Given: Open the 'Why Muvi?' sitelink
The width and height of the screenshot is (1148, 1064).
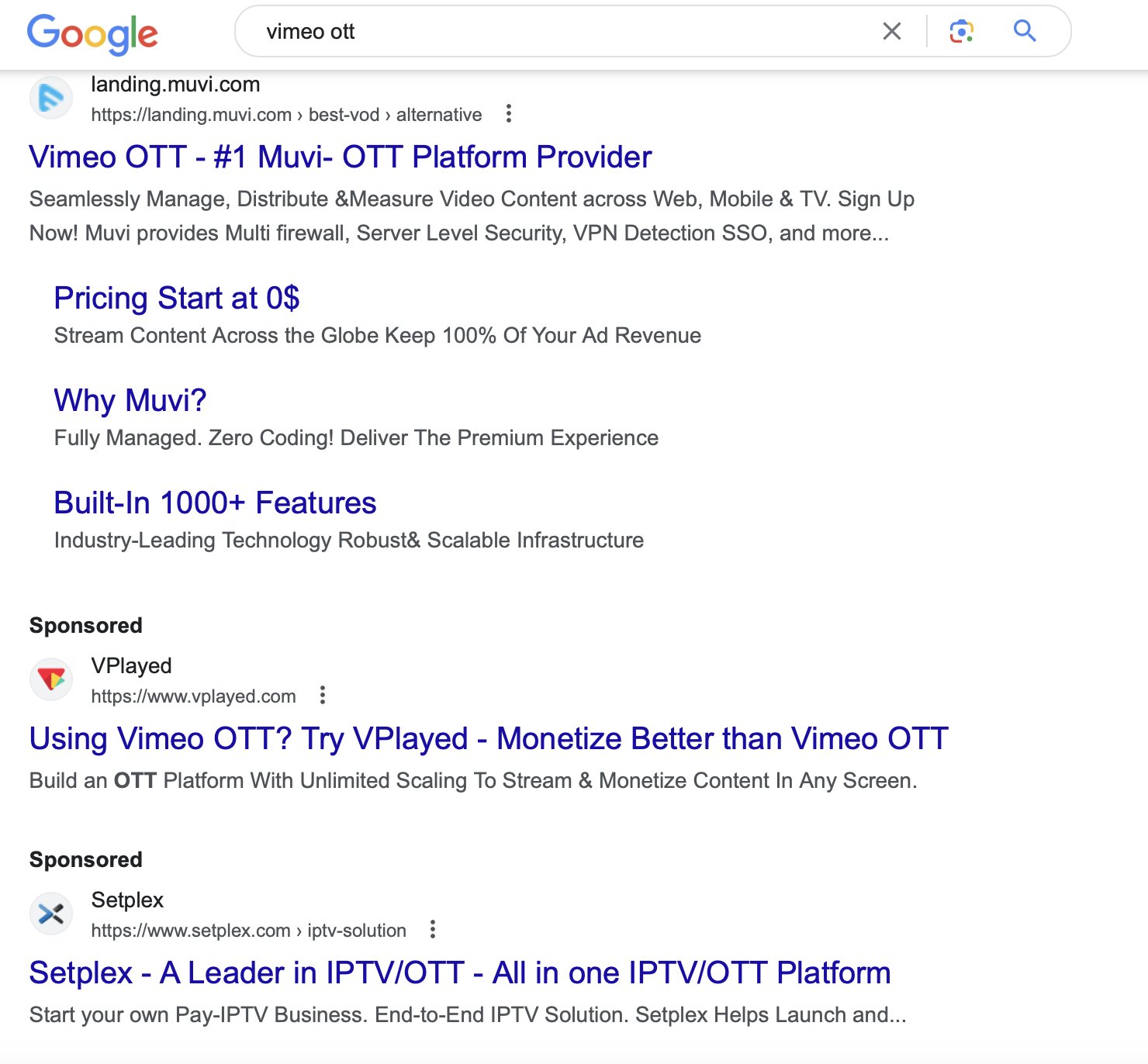Looking at the screenshot, I should (x=130, y=401).
